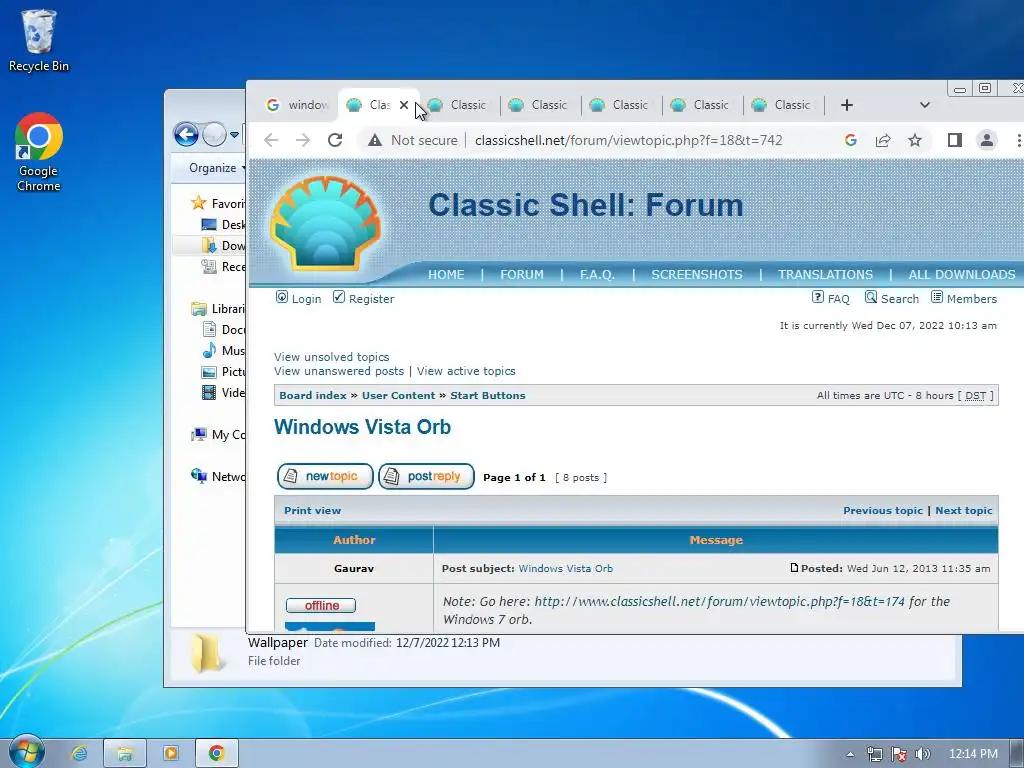Screen dimensions: 1024x768
Task: Show hidden tray icons arrow
Action: (x=850, y=754)
